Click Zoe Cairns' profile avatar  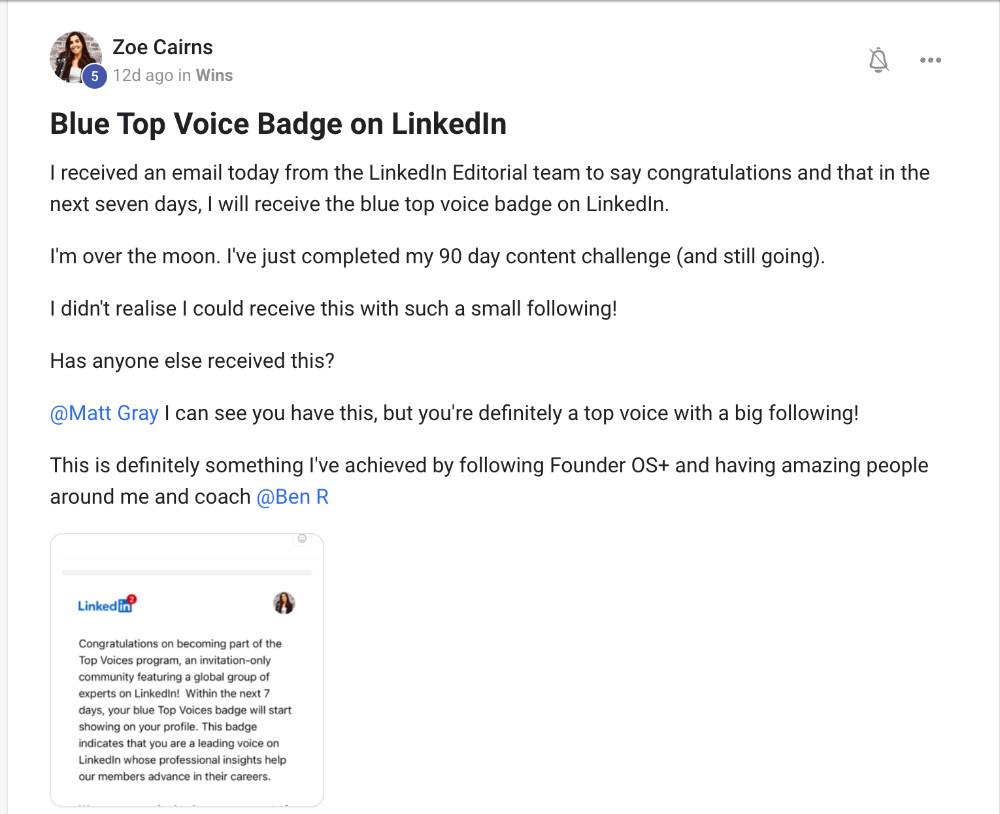coord(75,56)
